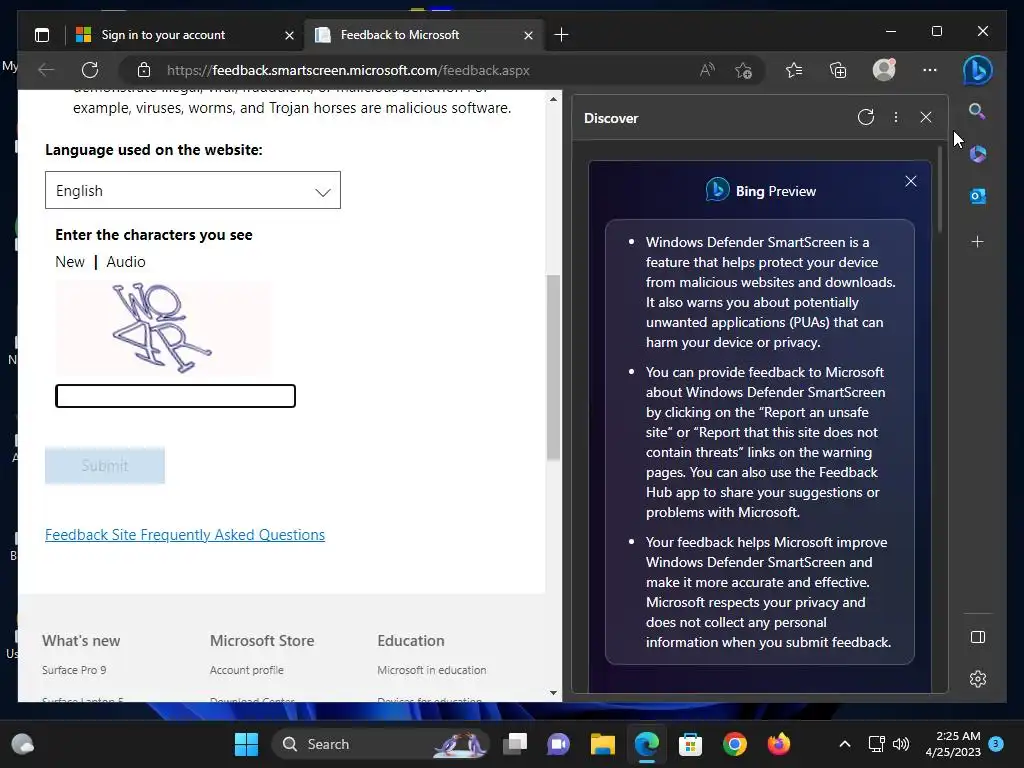Open sidebar settings gear

pyautogui.click(x=978, y=679)
